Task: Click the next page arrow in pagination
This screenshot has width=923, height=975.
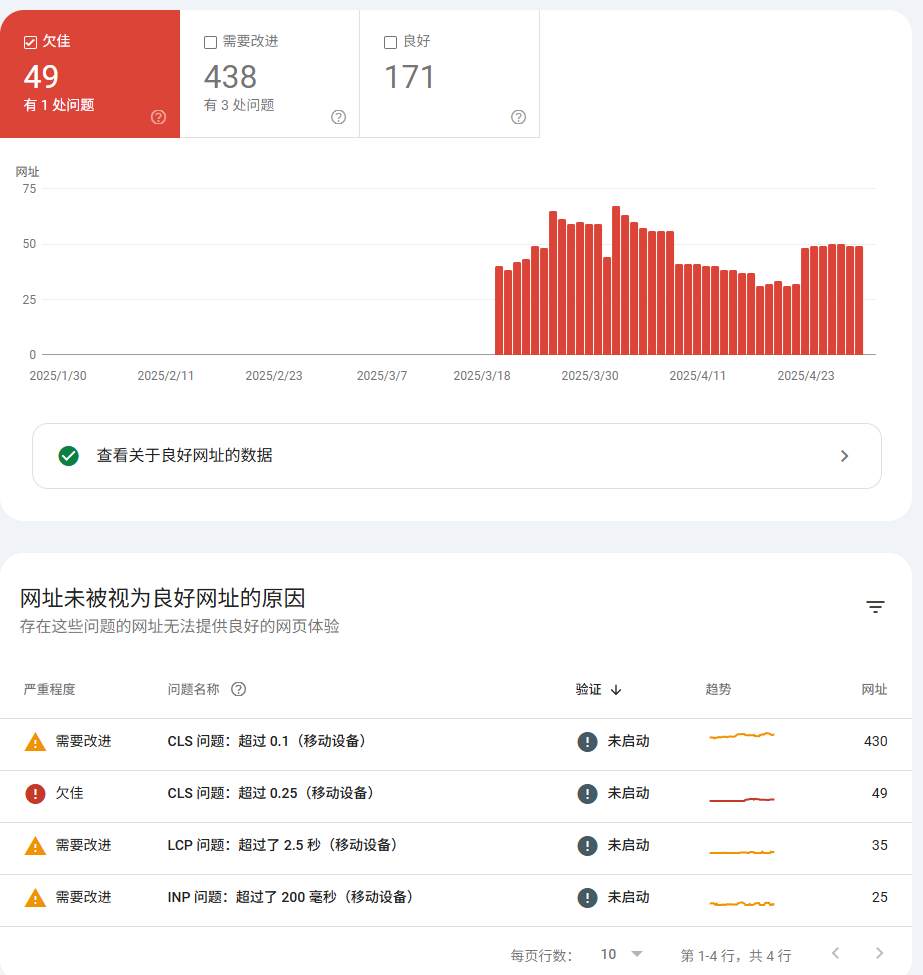Action: 878,954
